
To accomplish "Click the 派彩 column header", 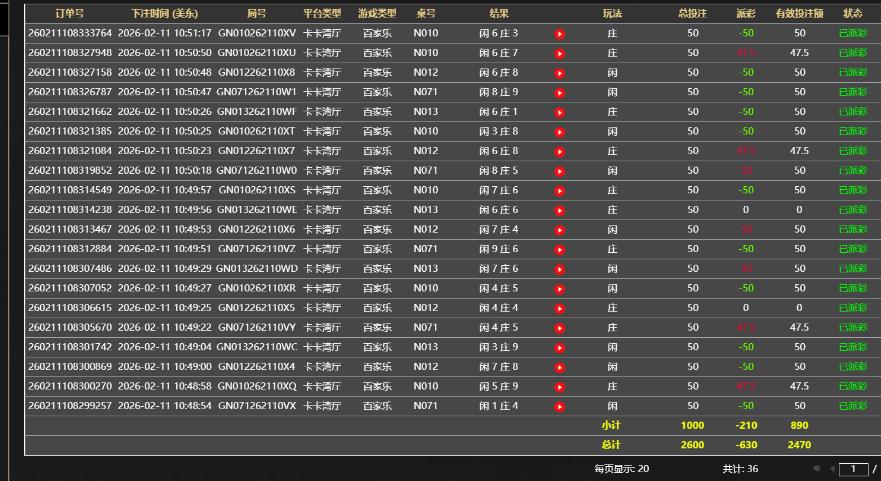I will [x=745, y=14].
